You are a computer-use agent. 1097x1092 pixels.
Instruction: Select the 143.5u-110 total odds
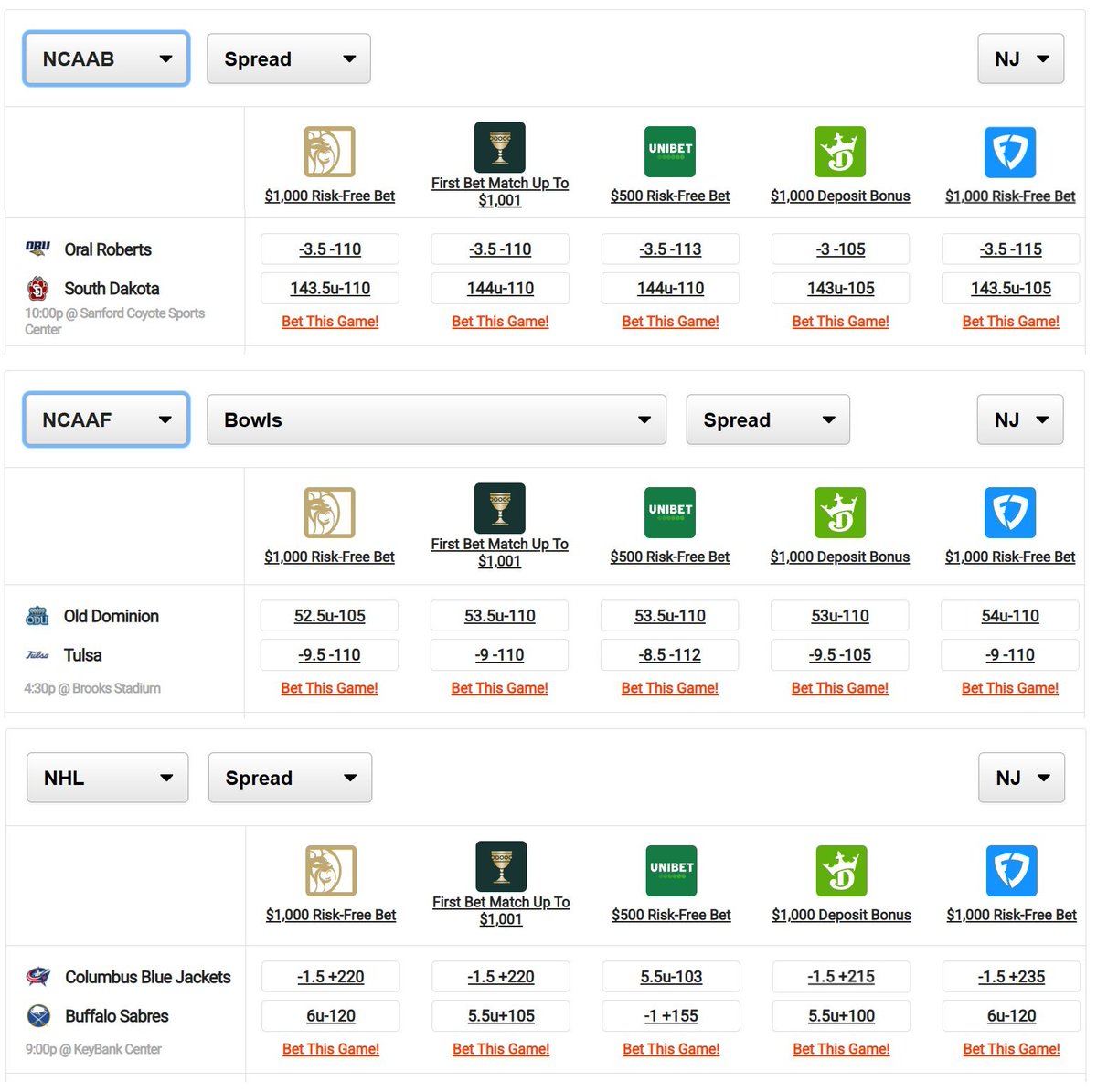pos(330,289)
